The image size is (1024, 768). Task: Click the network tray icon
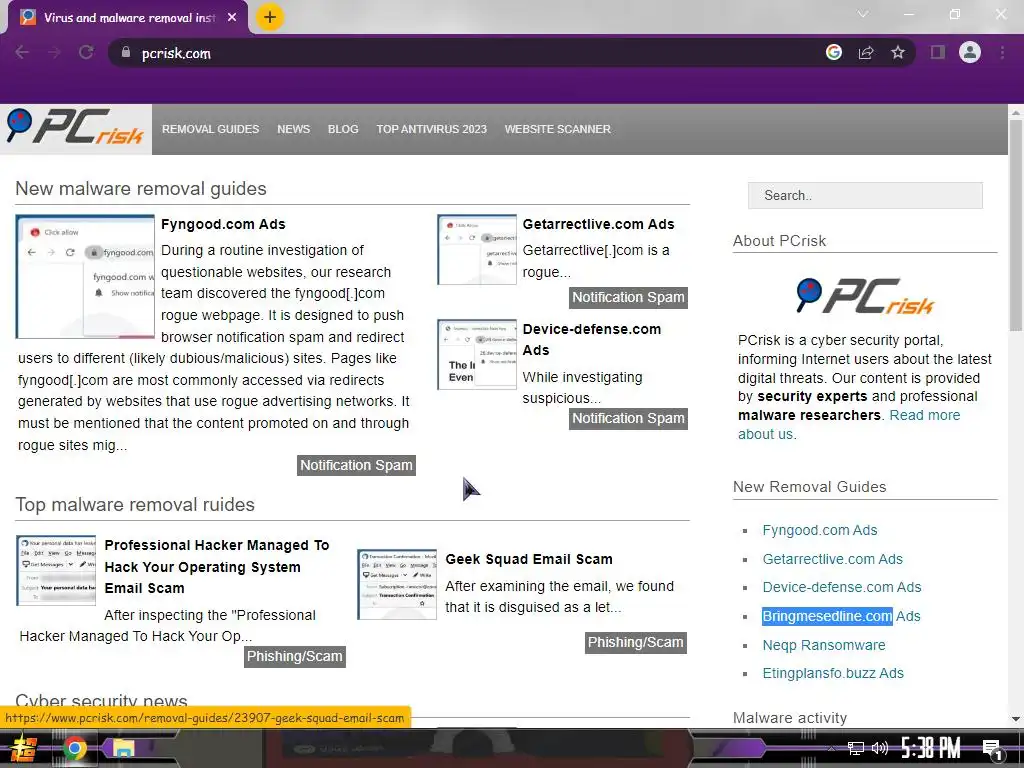click(856, 748)
